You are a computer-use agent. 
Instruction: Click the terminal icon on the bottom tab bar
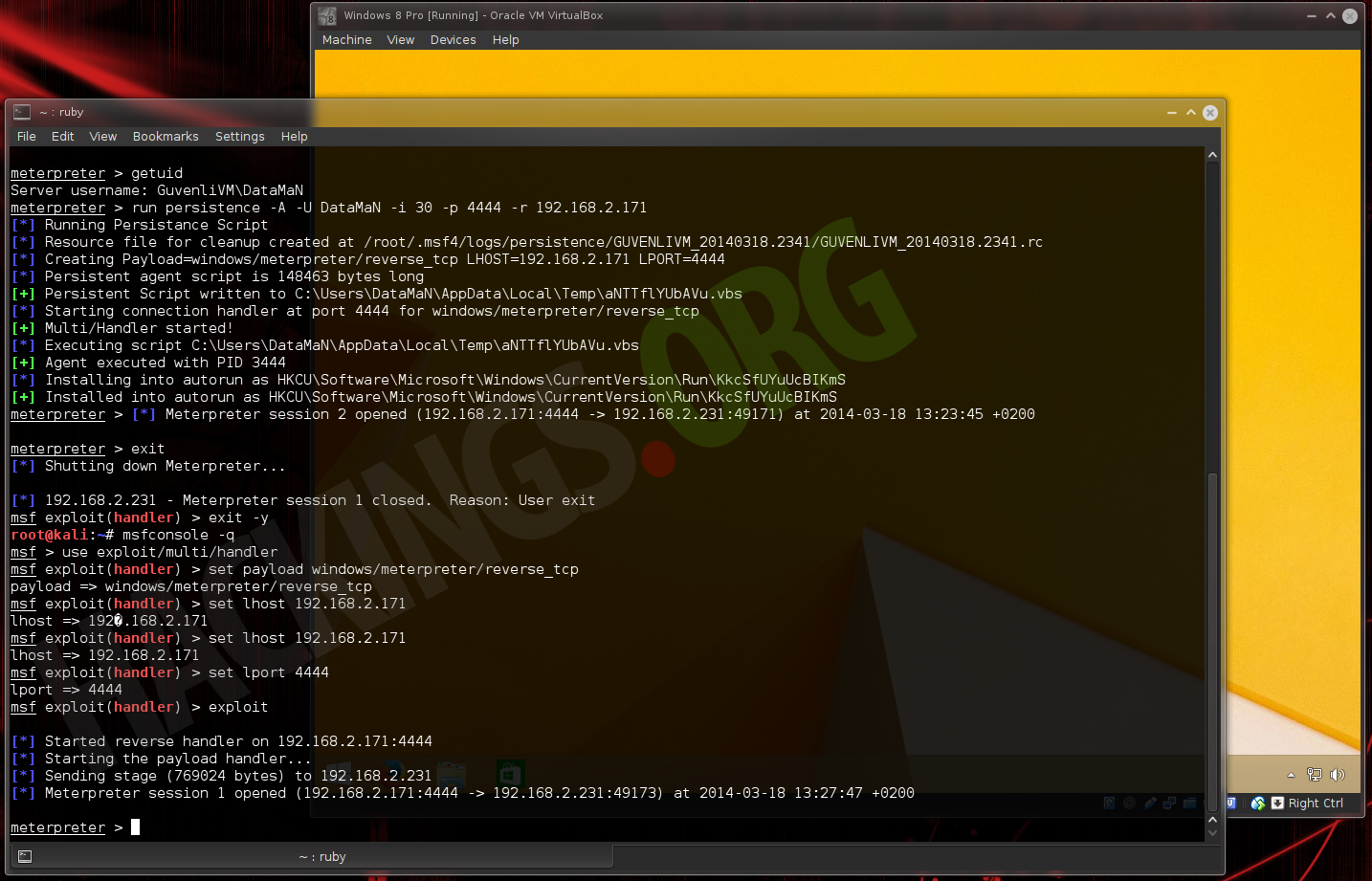click(25, 856)
